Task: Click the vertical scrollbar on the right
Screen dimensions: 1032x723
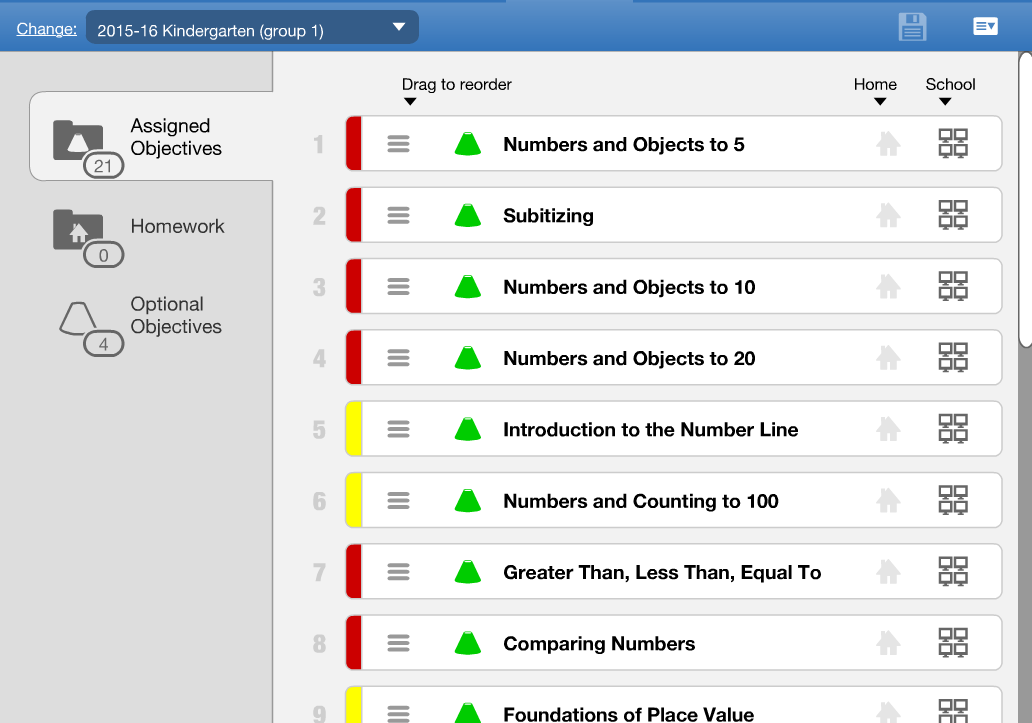Action: (x=1025, y=200)
